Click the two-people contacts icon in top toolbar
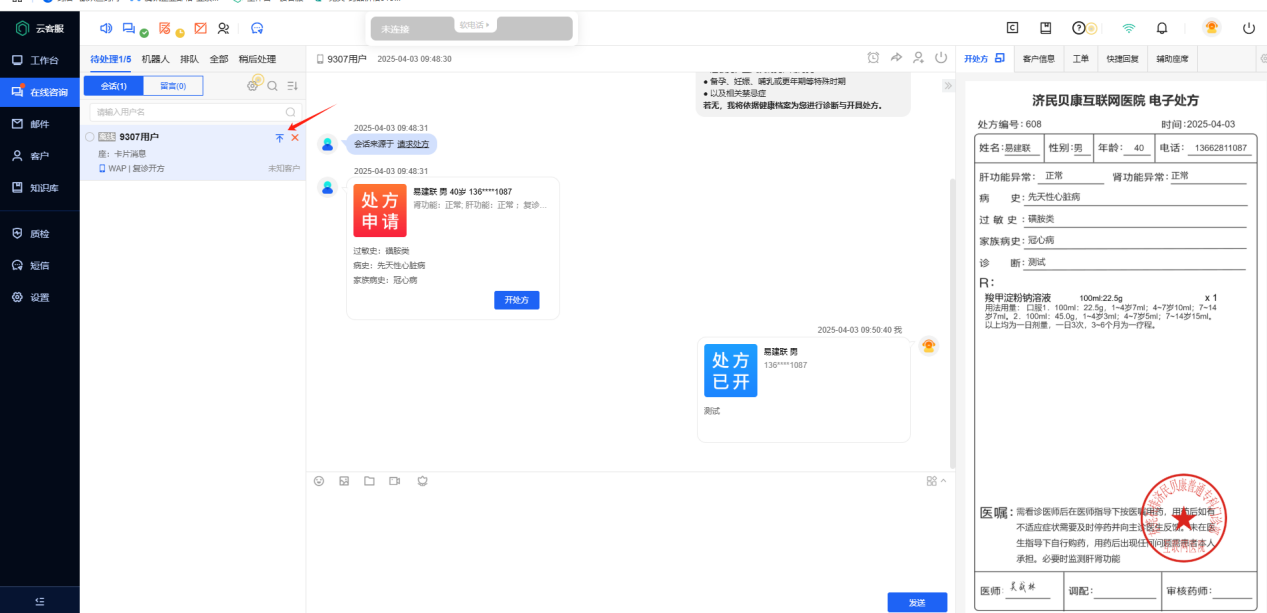 pyautogui.click(x=224, y=28)
